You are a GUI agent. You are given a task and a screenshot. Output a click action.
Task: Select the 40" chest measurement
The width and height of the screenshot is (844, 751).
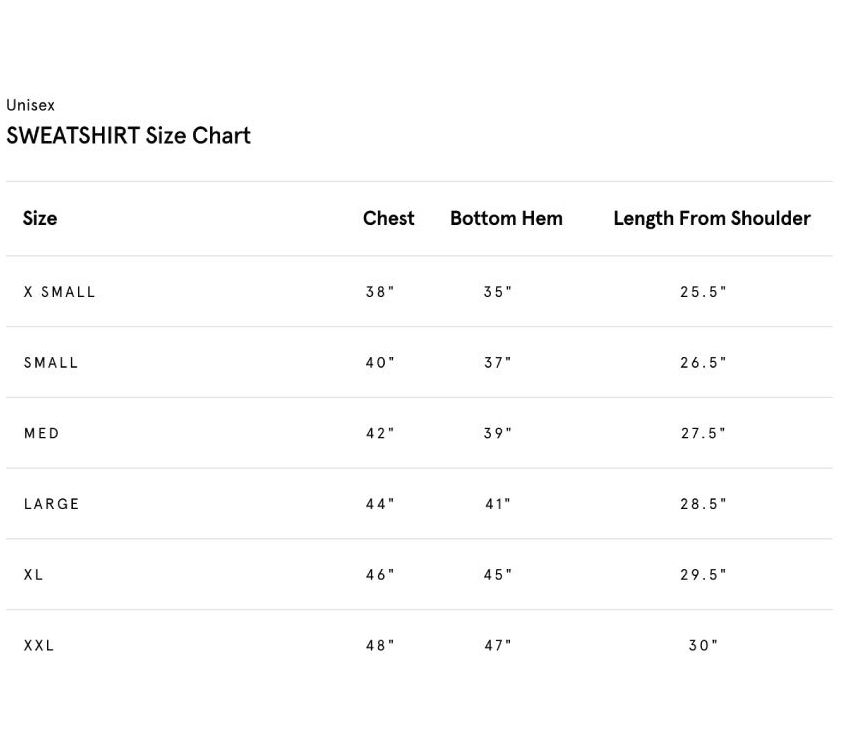tap(380, 363)
